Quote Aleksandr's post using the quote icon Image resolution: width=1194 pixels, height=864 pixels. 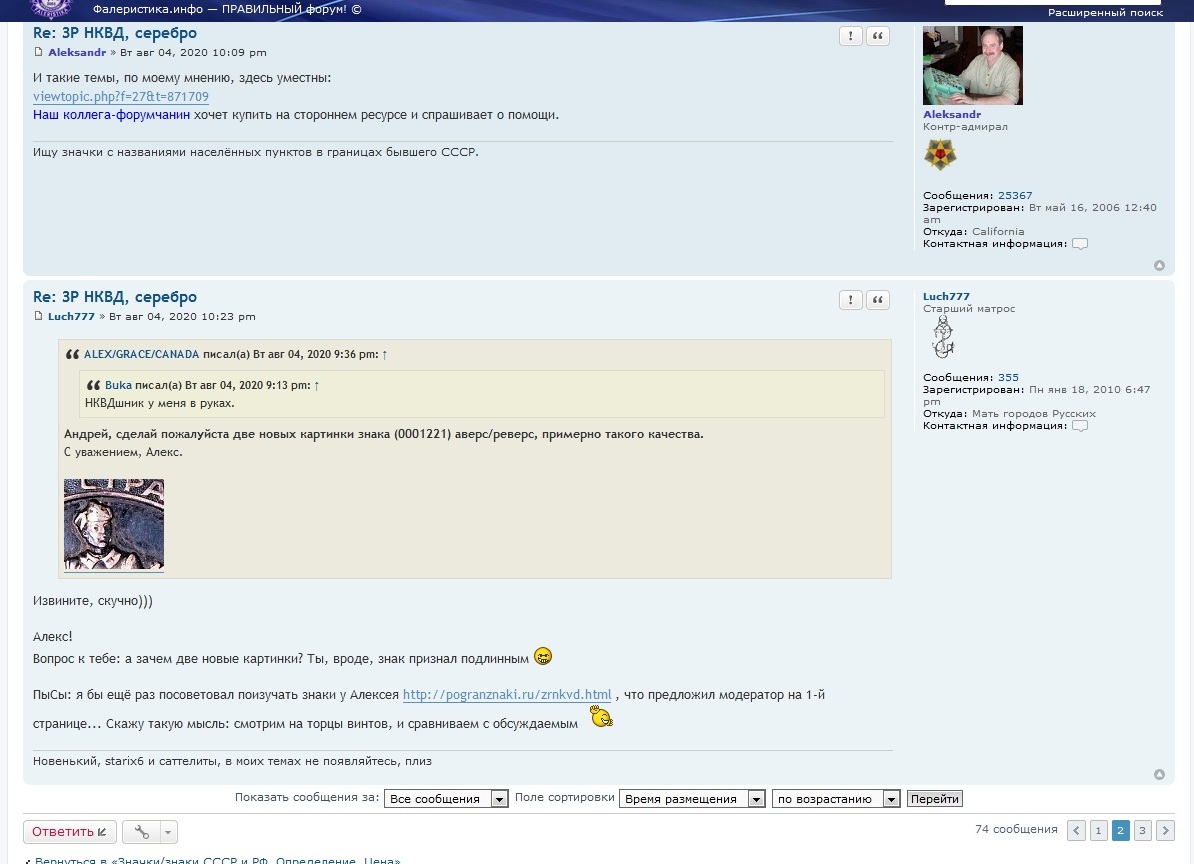click(x=878, y=37)
